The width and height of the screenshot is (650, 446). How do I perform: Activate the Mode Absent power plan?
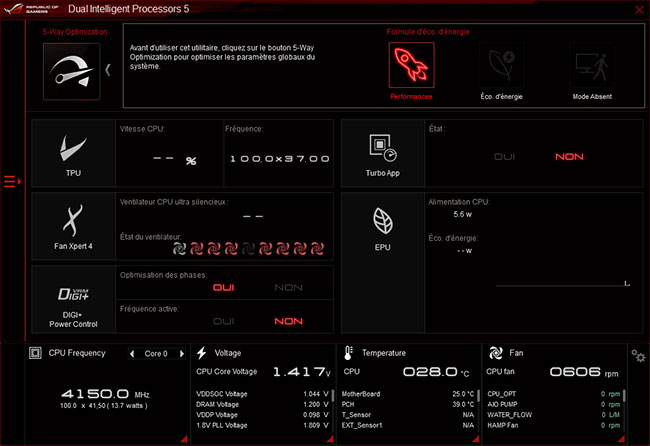tap(592, 67)
